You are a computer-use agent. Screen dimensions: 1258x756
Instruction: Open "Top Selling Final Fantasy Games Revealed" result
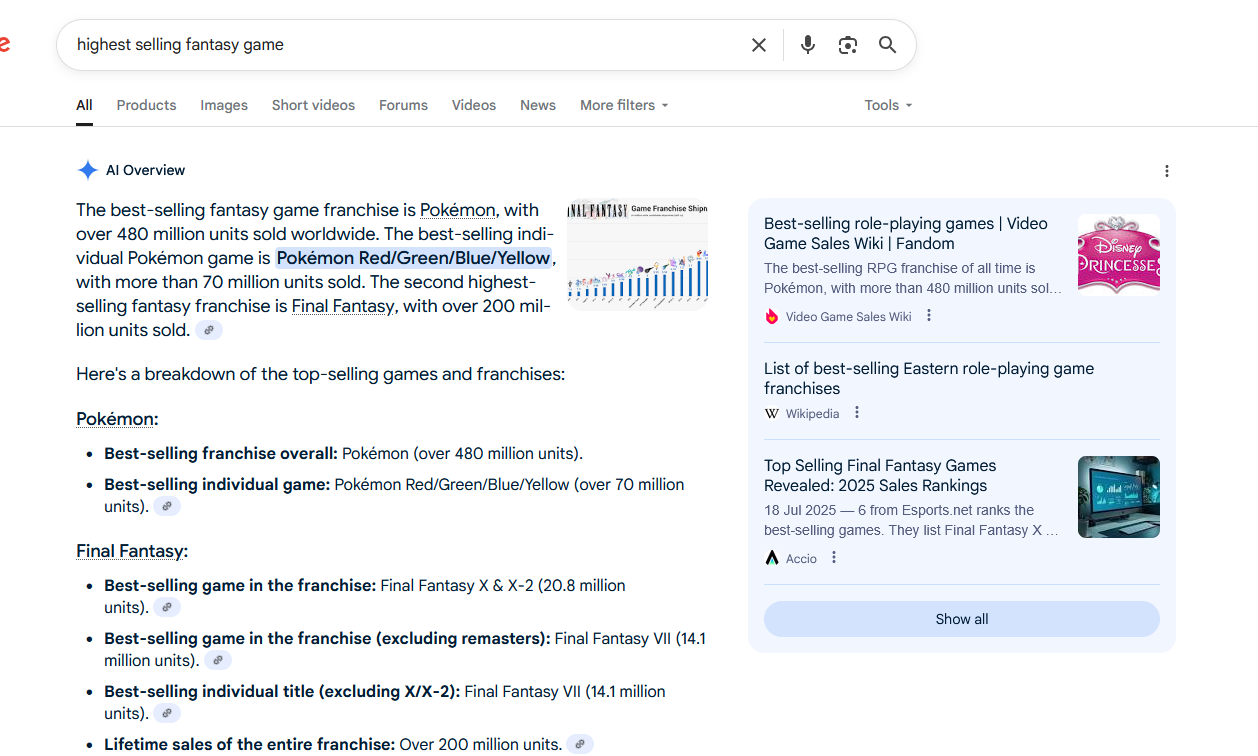tap(880, 476)
